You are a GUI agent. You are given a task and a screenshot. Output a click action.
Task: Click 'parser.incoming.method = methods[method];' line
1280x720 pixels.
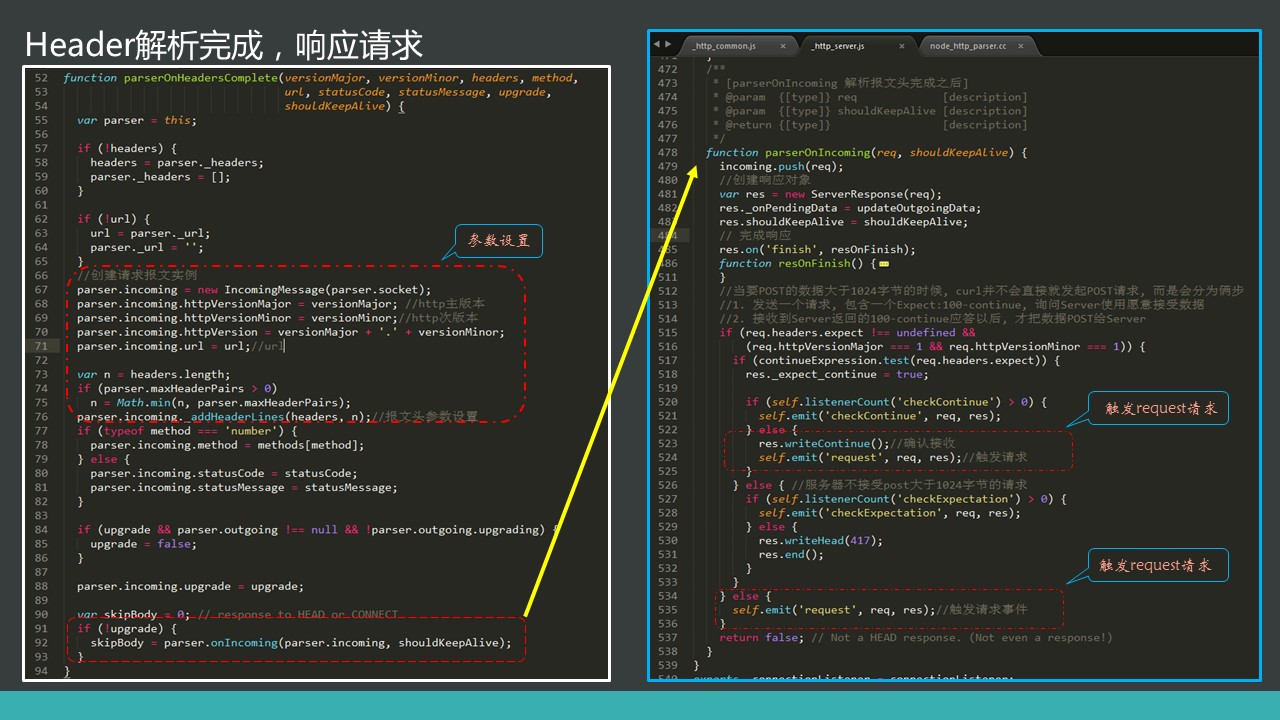pyautogui.click(x=227, y=445)
